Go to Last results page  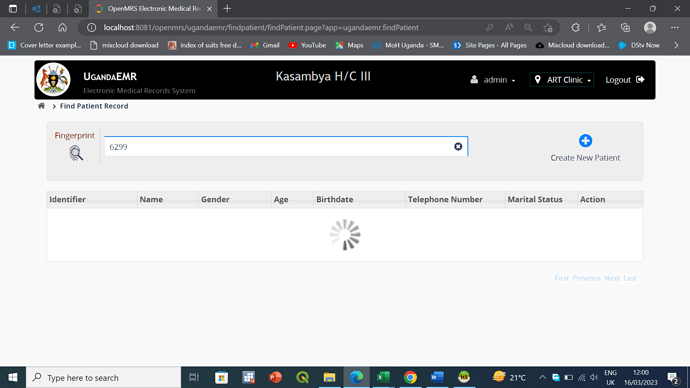[x=630, y=278]
